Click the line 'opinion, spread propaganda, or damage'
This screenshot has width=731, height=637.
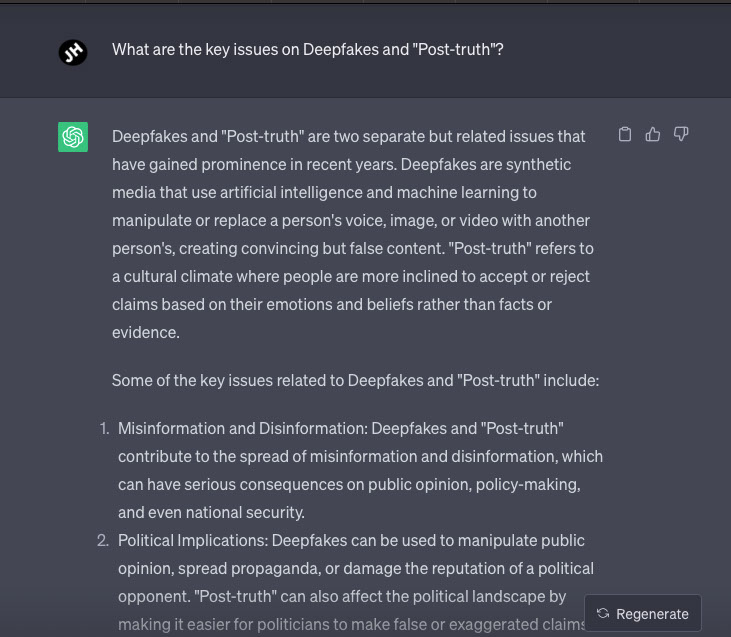click(355, 568)
